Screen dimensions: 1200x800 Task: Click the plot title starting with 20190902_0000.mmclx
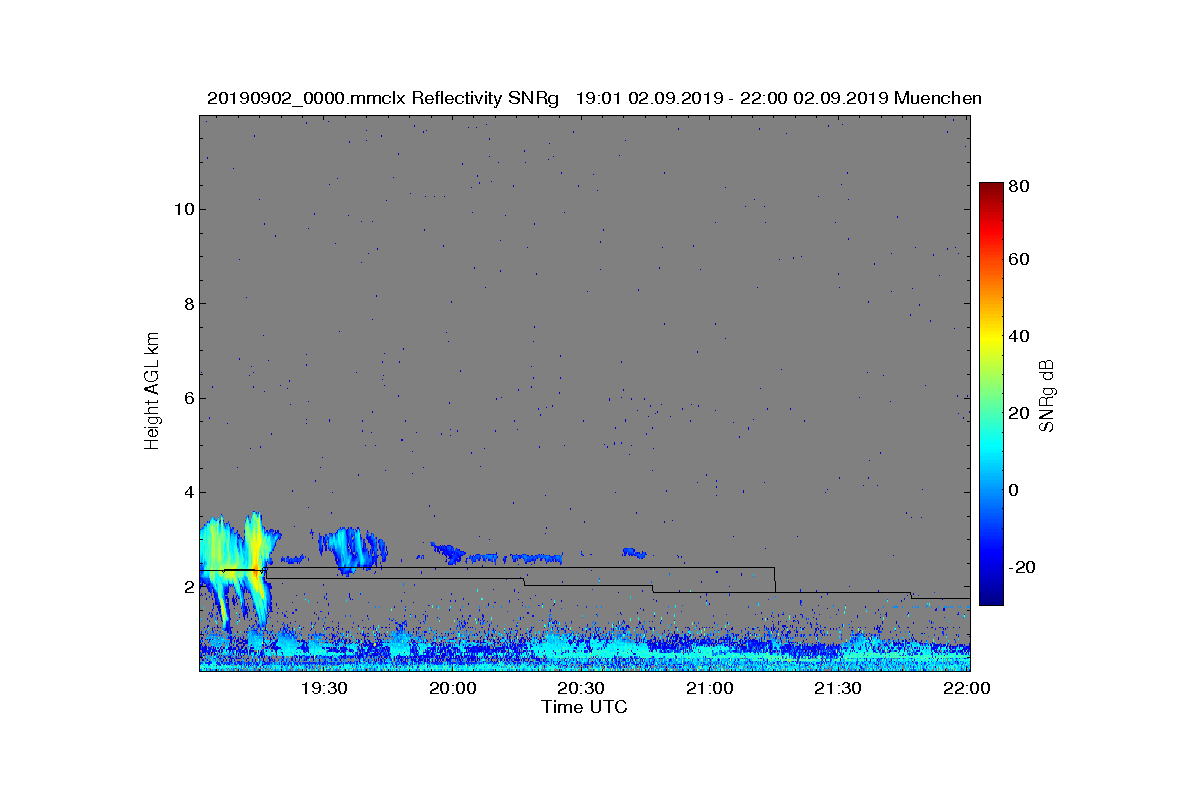pyautogui.click(x=594, y=98)
